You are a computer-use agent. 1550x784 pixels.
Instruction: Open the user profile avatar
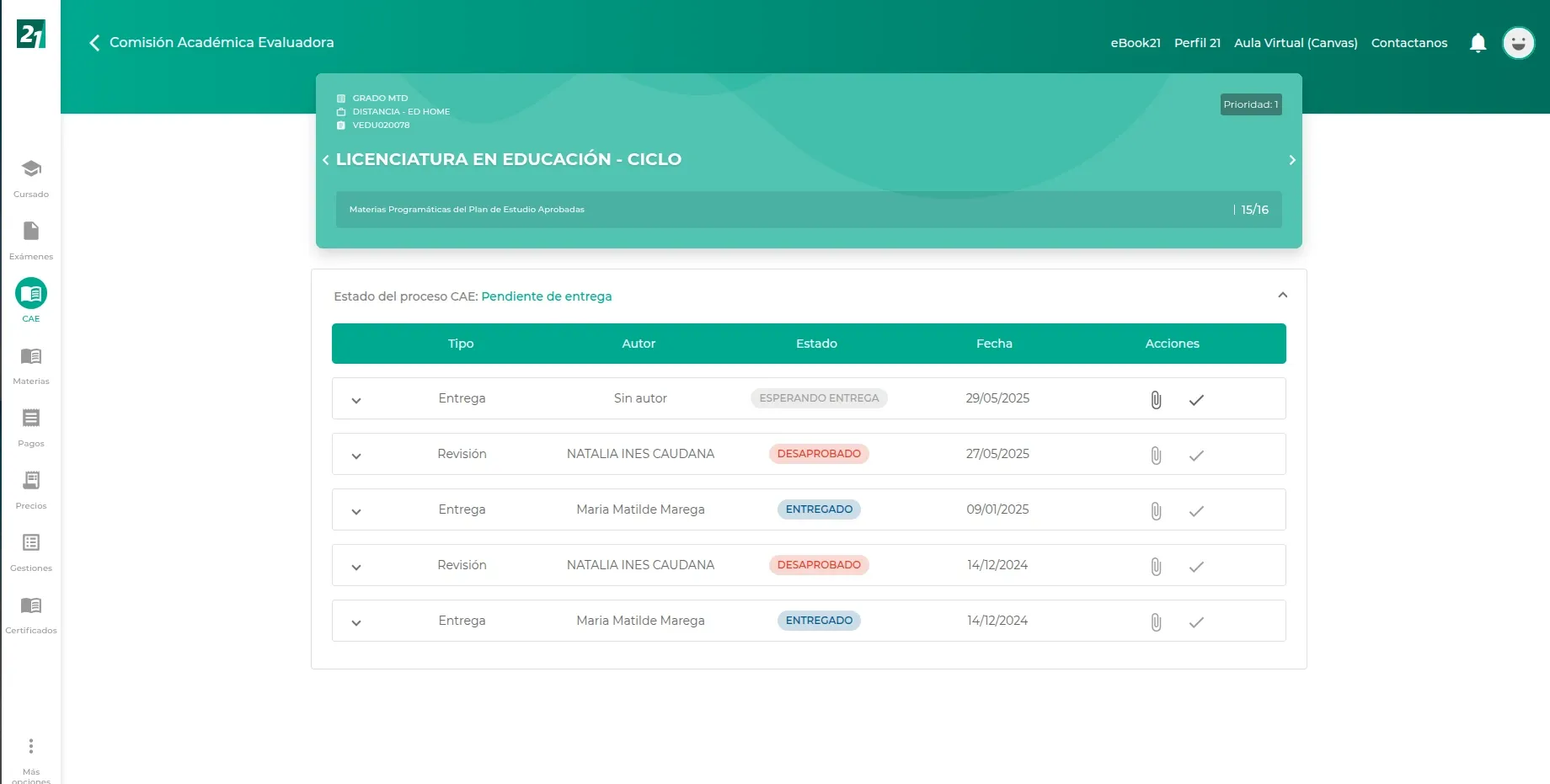[x=1518, y=43]
